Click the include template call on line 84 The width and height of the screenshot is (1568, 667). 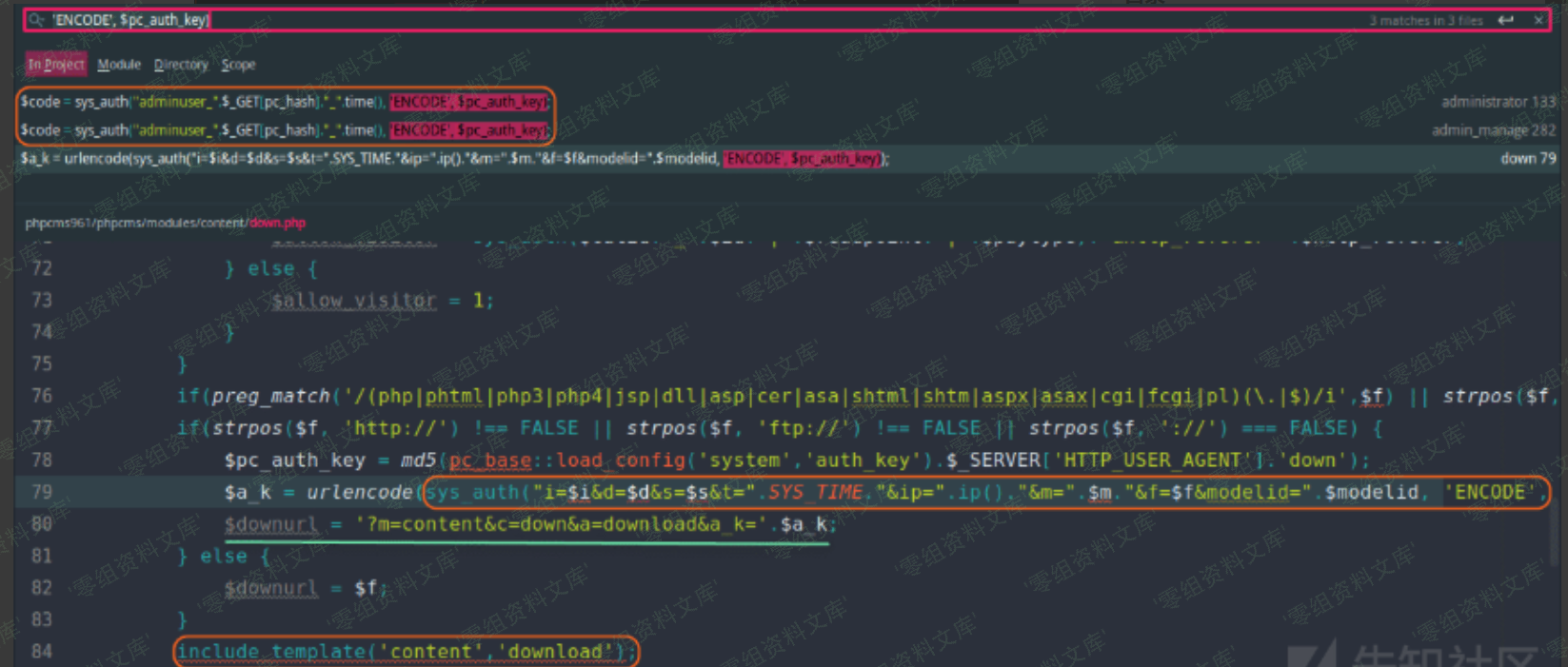(x=405, y=652)
